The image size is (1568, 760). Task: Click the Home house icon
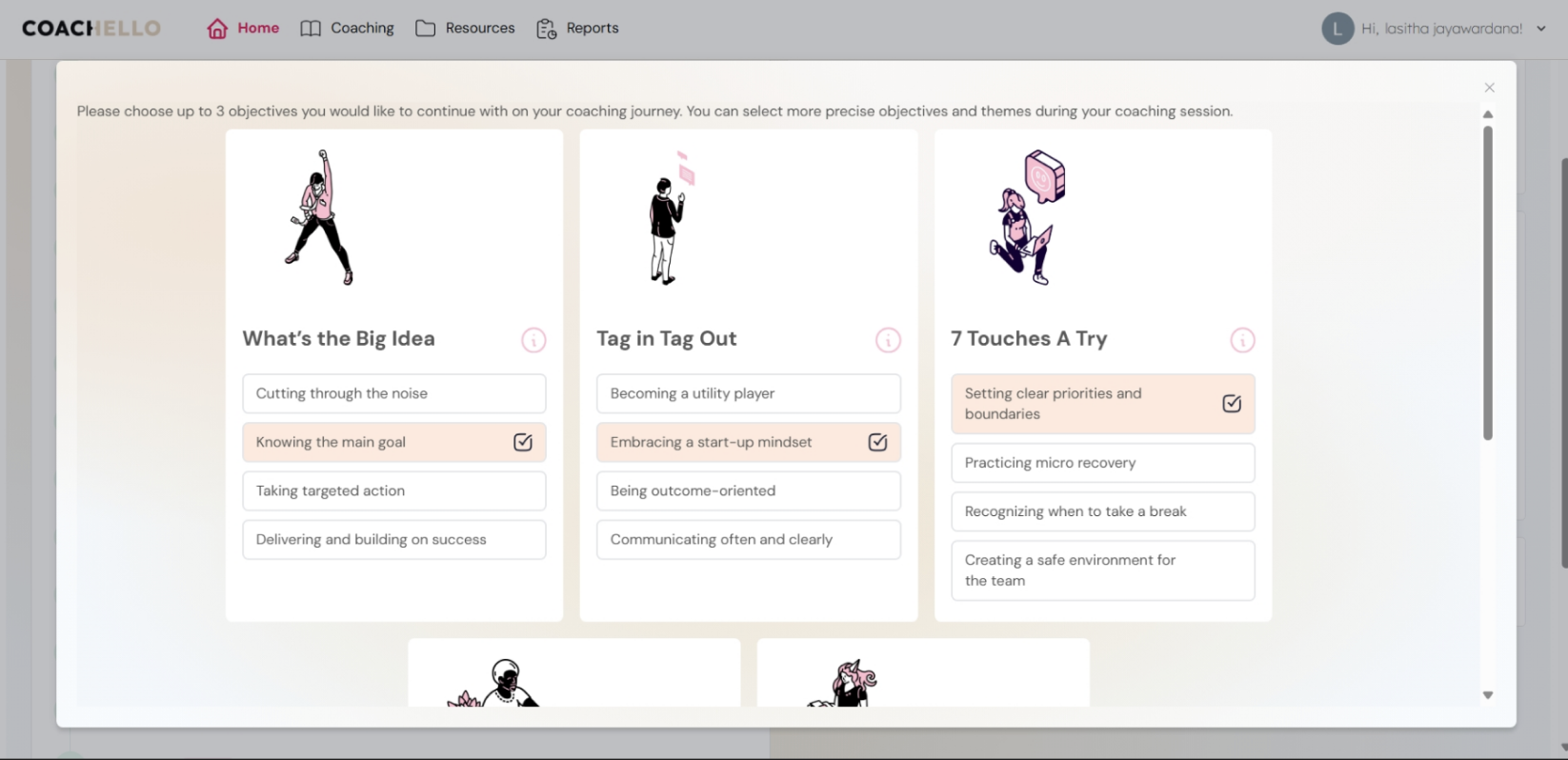(217, 29)
